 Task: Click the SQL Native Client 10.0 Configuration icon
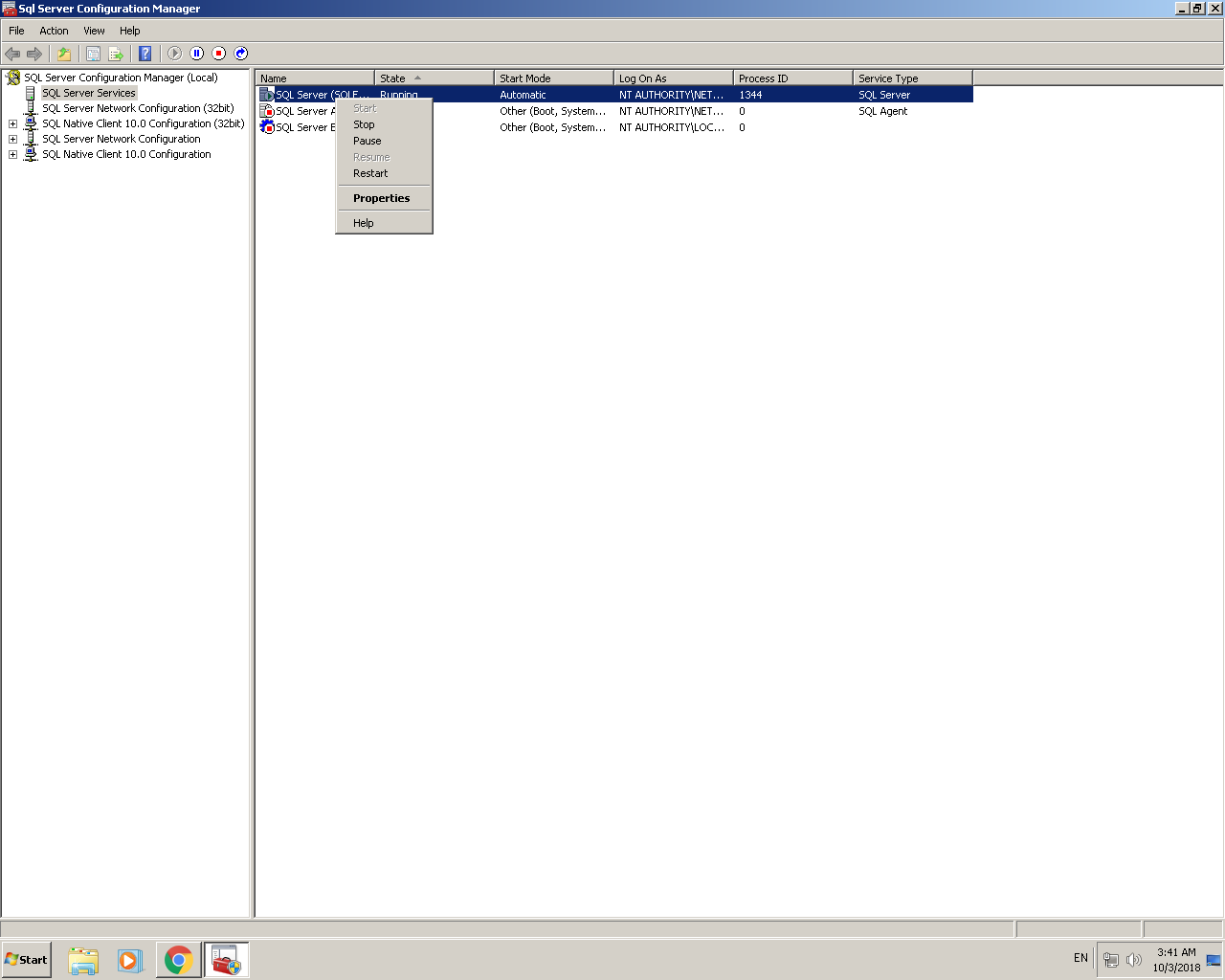[31, 154]
